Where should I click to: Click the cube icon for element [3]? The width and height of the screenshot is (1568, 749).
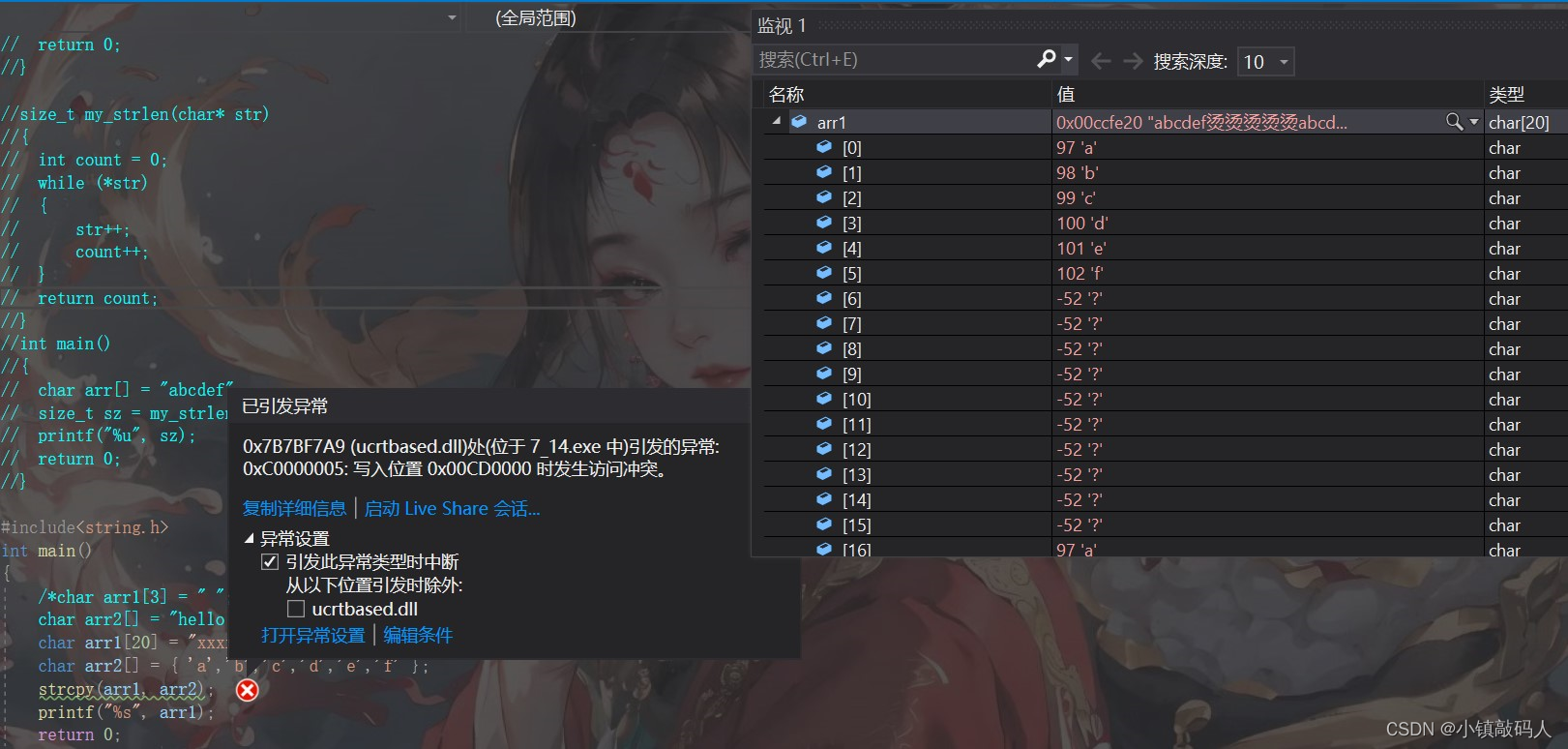point(824,222)
